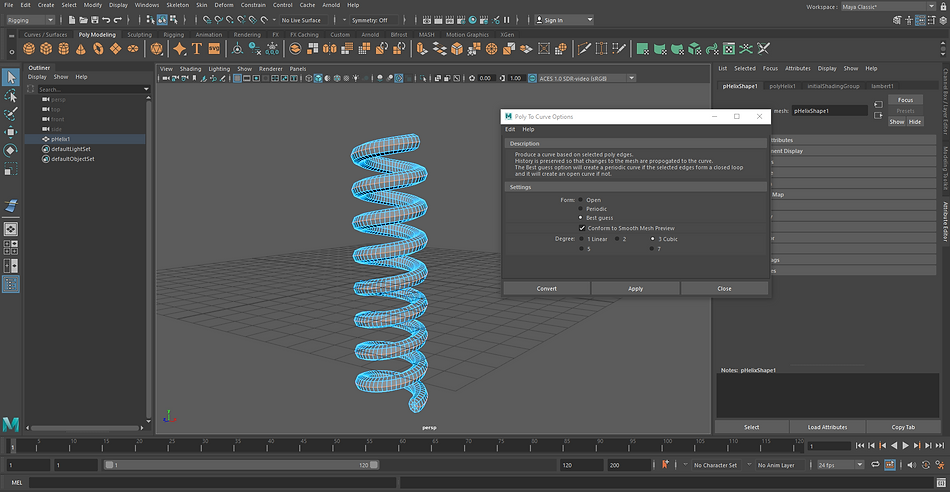Click the Load Attributes button

[828, 427]
